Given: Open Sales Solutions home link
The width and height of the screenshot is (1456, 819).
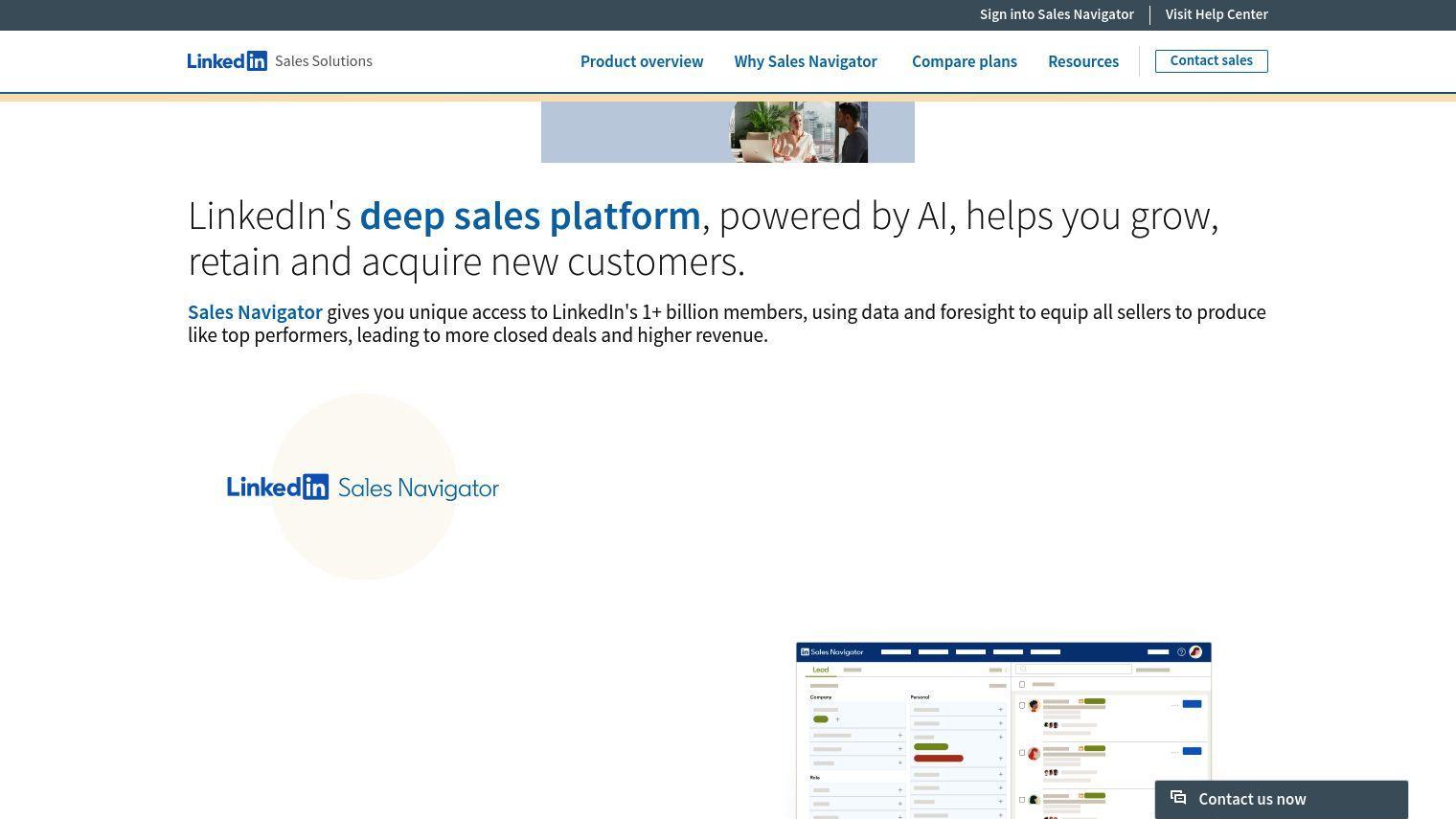Looking at the screenshot, I should click(324, 61).
